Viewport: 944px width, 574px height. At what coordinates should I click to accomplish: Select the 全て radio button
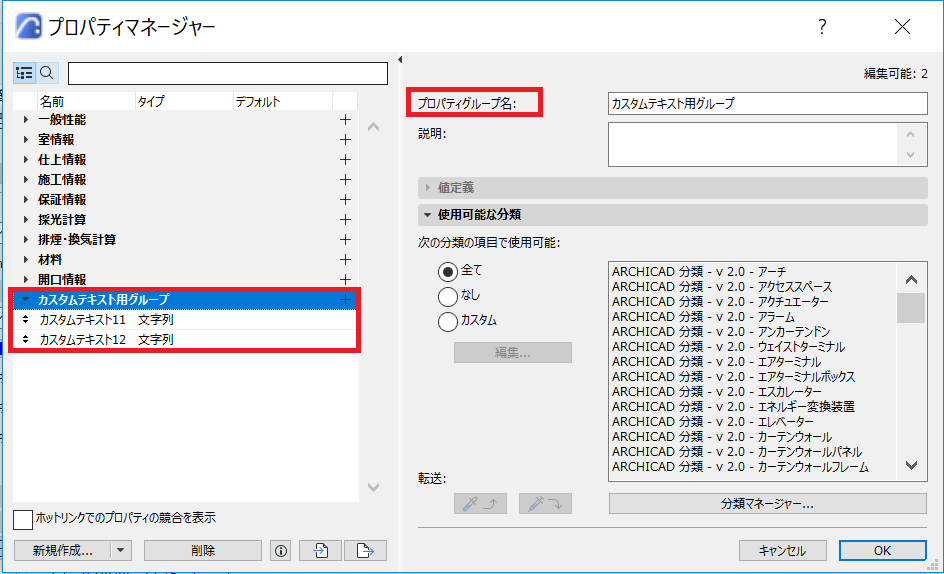(448, 271)
